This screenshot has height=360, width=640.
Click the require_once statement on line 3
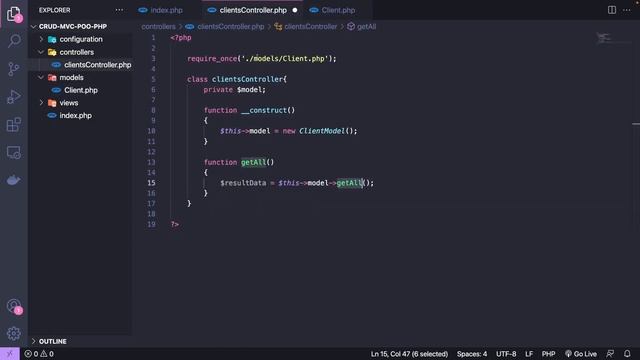pyautogui.click(x=262, y=59)
